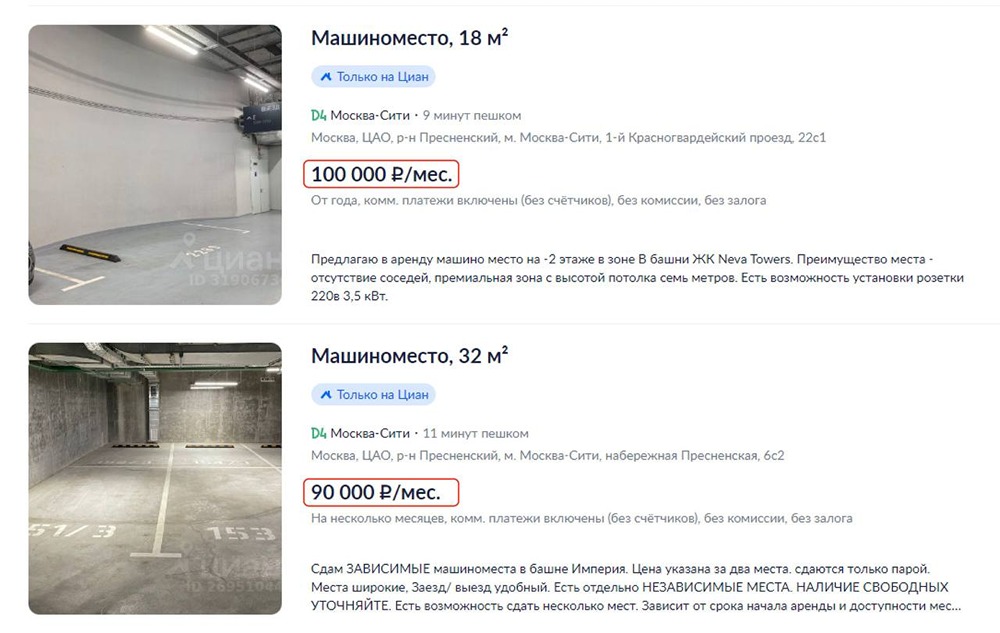Select building number 6с2 in the address
Screen dimensions: 1000x633
point(769,456)
